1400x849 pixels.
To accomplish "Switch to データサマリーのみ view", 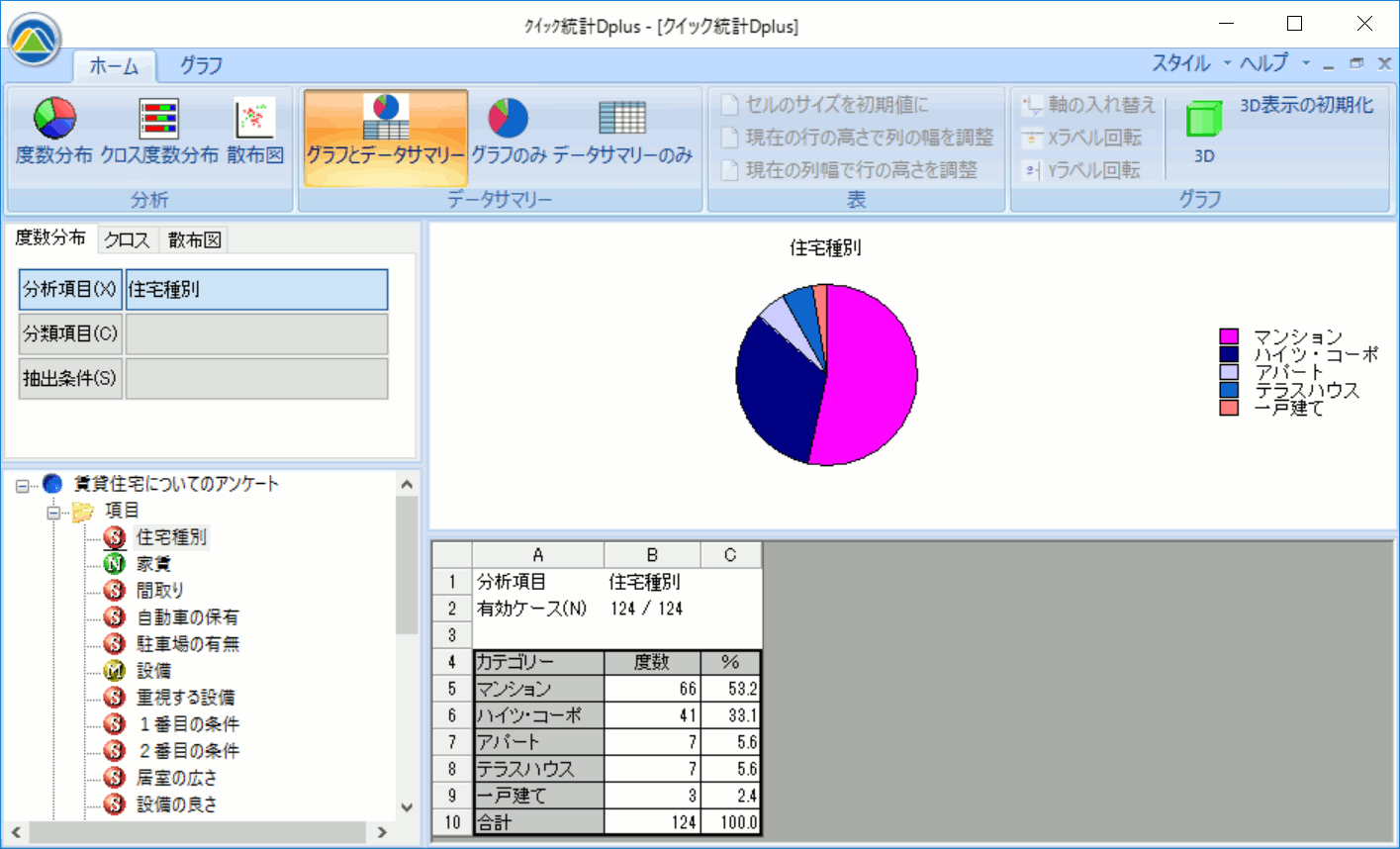I will pyautogui.click(x=622, y=132).
